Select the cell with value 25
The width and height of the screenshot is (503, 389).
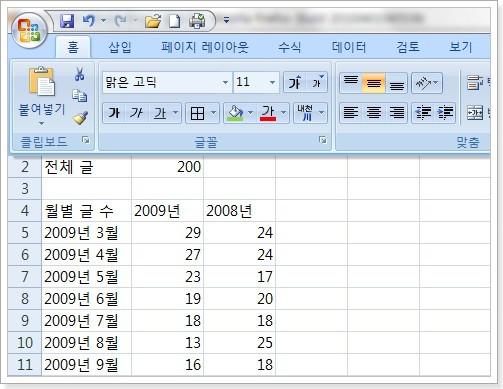coord(239,343)
